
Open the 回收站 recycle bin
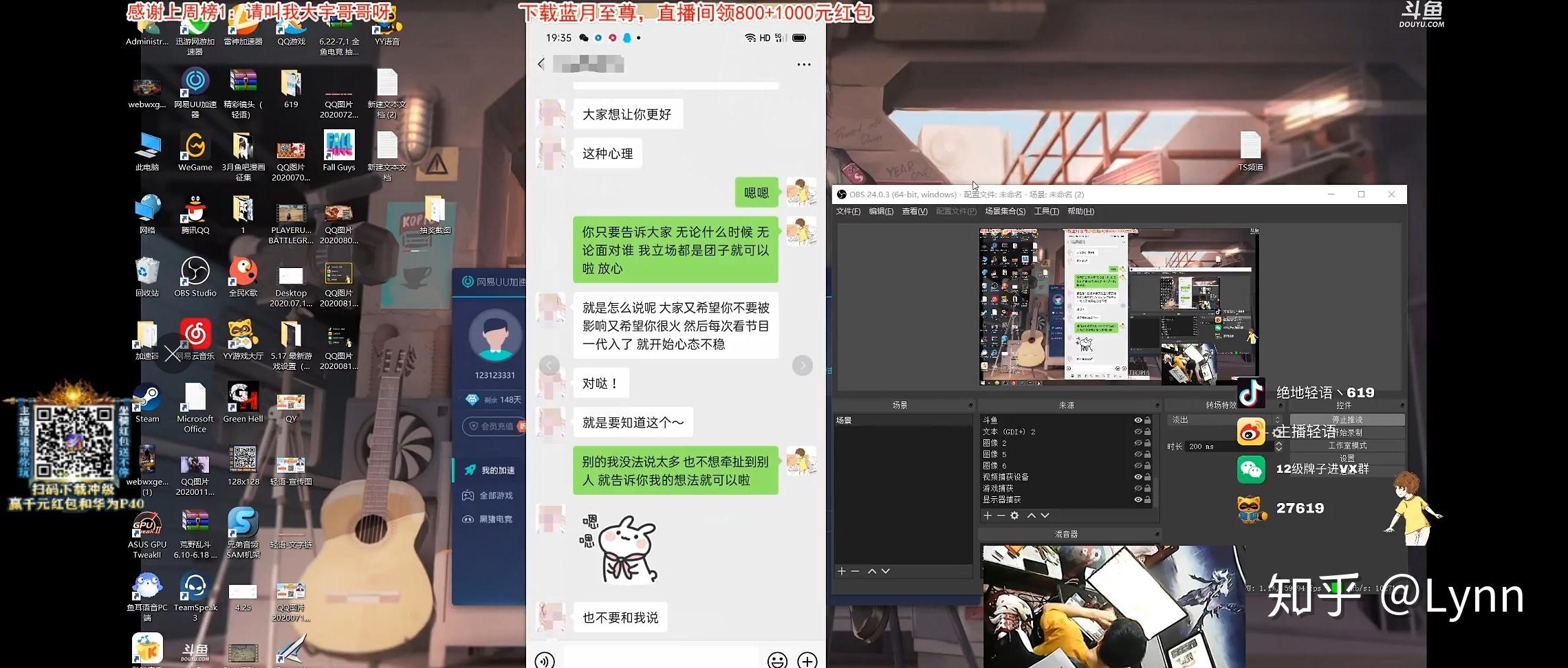click(147, 278)
